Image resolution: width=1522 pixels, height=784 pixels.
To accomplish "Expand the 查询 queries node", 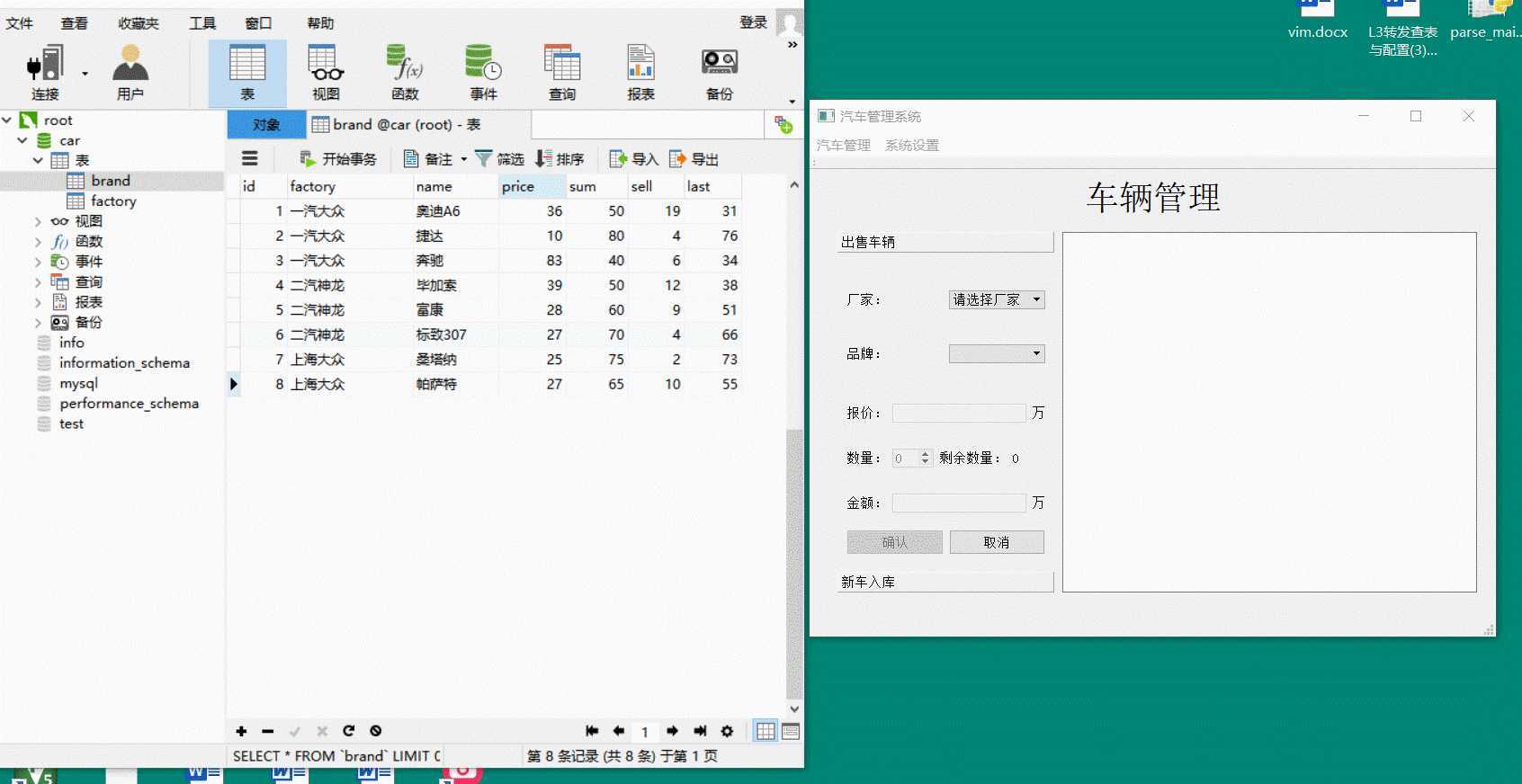I will click(x=38, y=281).
